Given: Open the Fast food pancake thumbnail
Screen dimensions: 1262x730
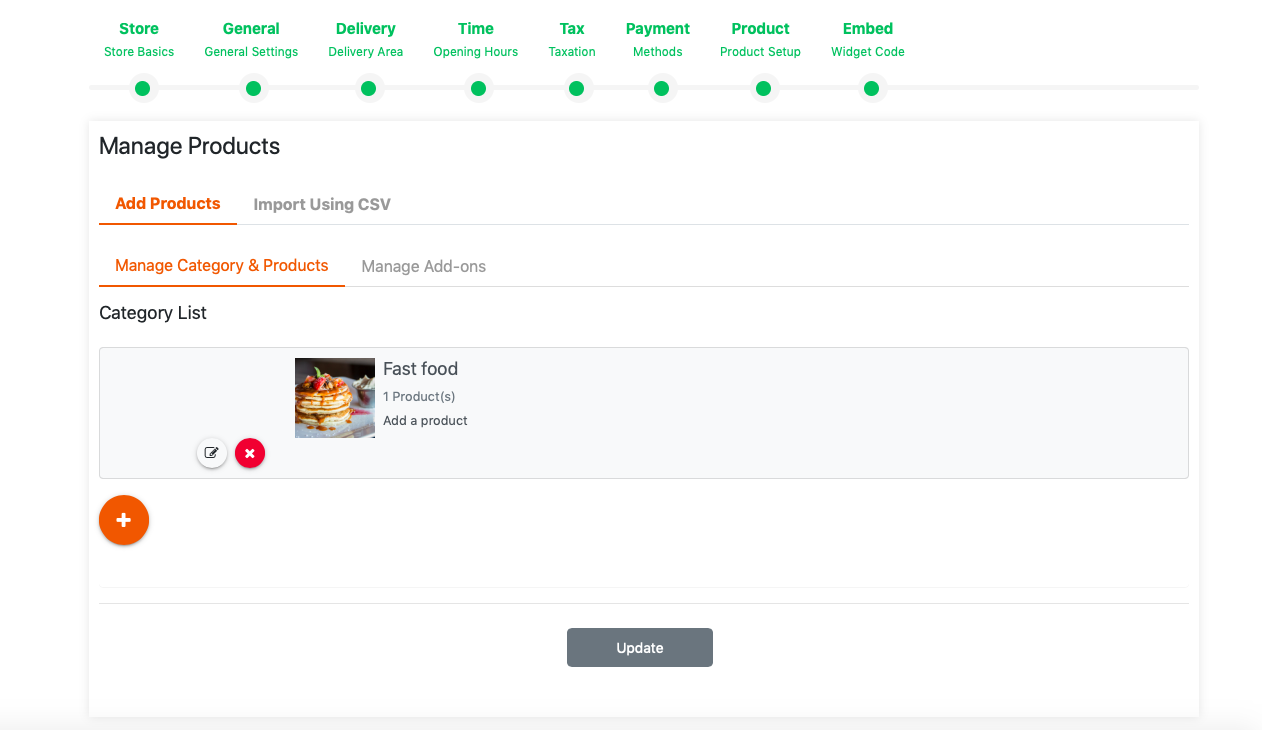Looking at the screenshot, I should (335, 398).
